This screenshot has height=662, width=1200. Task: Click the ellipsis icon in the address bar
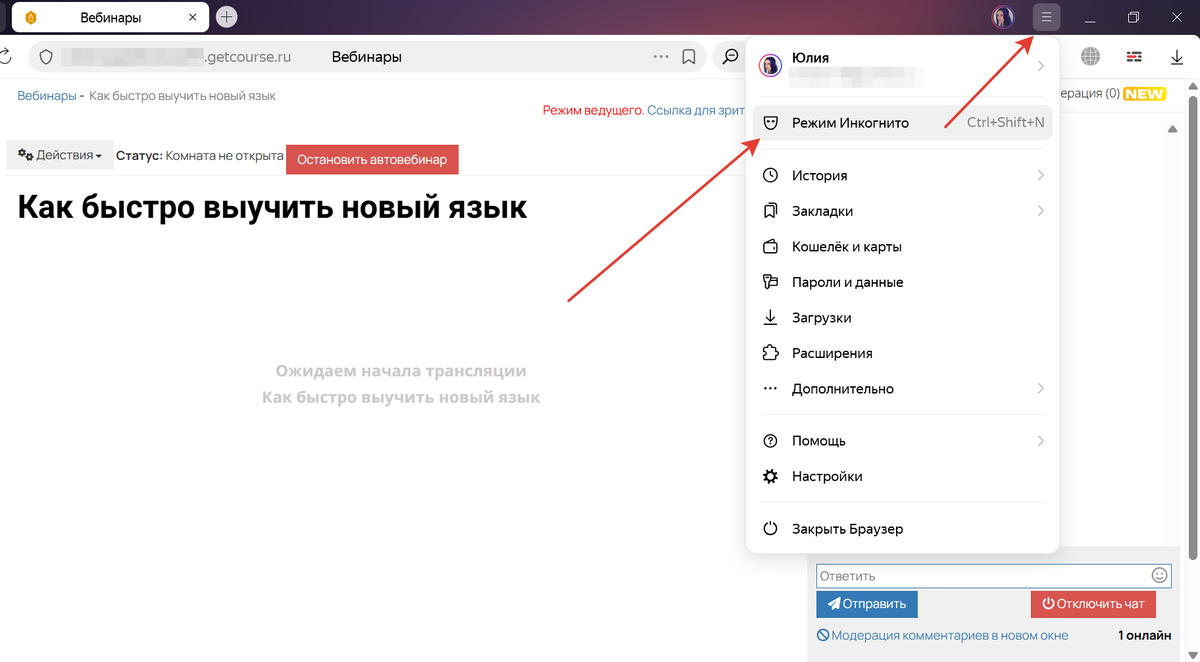coord(660,57)
